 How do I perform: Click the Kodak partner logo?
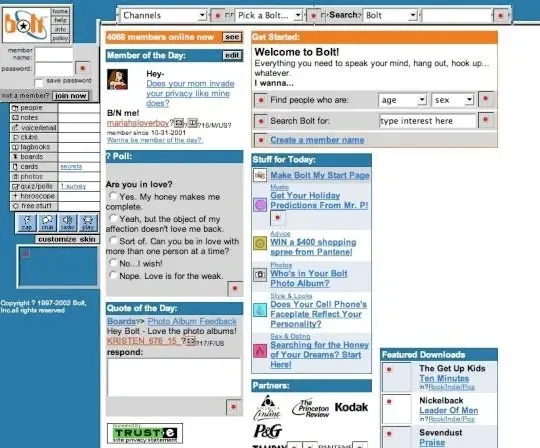tap(351, 407)
